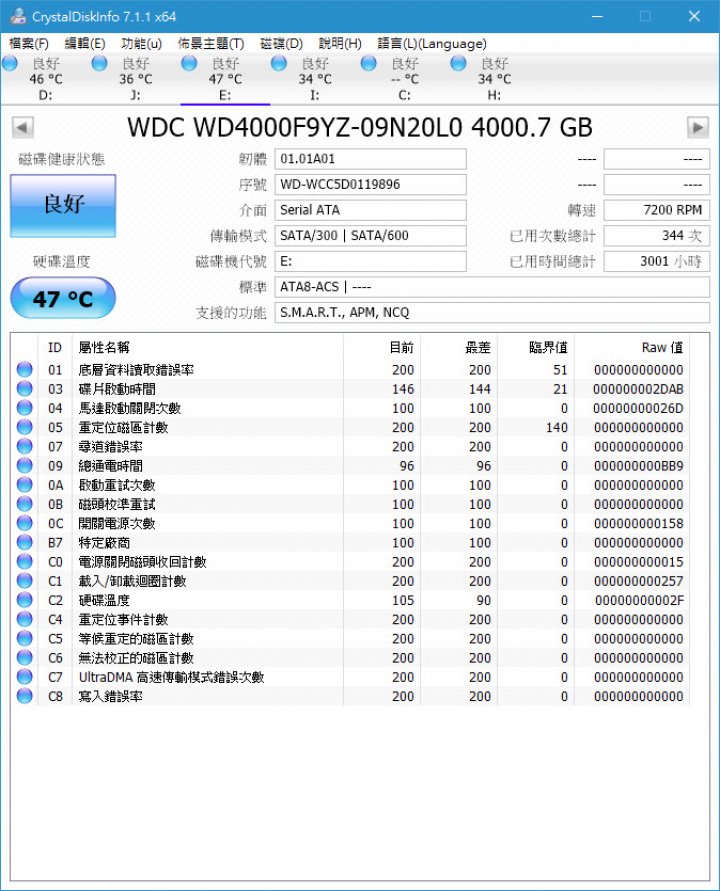Screen dimensions: 720x891
Task: Click the 目前 column header
Action: pos(382,347)
